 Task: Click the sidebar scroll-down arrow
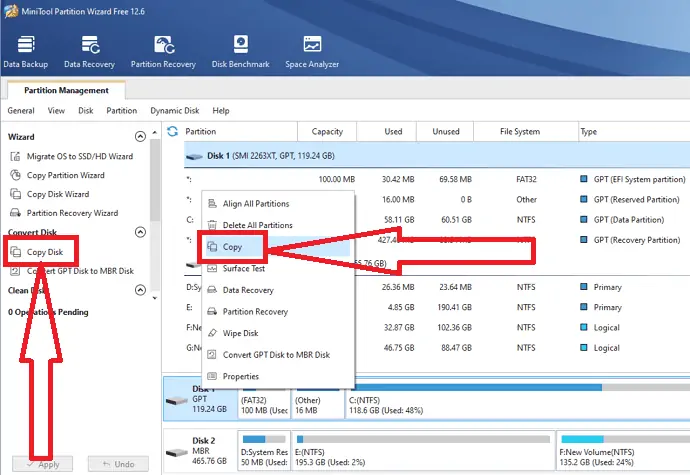tap(154, 298)
